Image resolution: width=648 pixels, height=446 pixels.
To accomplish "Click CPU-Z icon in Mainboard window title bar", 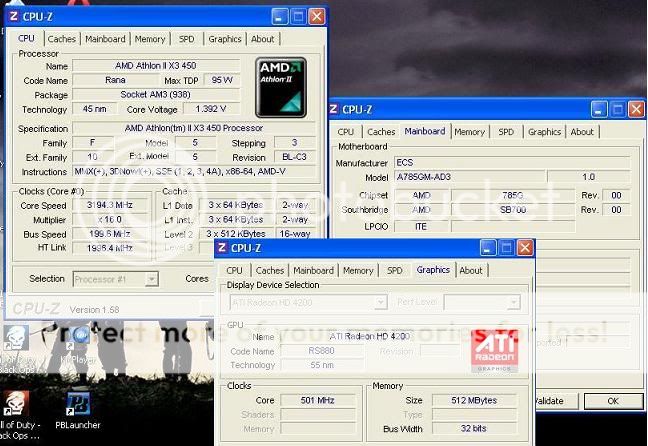I will click(333, 109).
